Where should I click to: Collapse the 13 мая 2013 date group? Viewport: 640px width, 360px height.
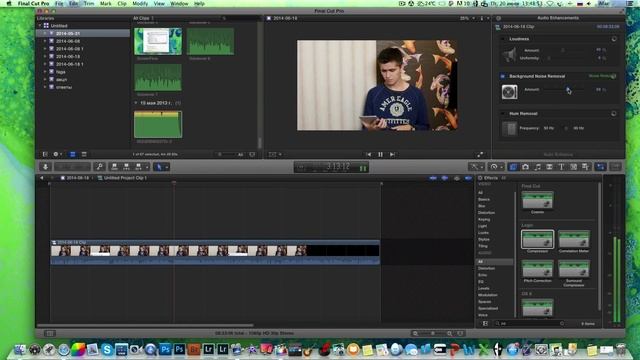[x=136, y=103]
